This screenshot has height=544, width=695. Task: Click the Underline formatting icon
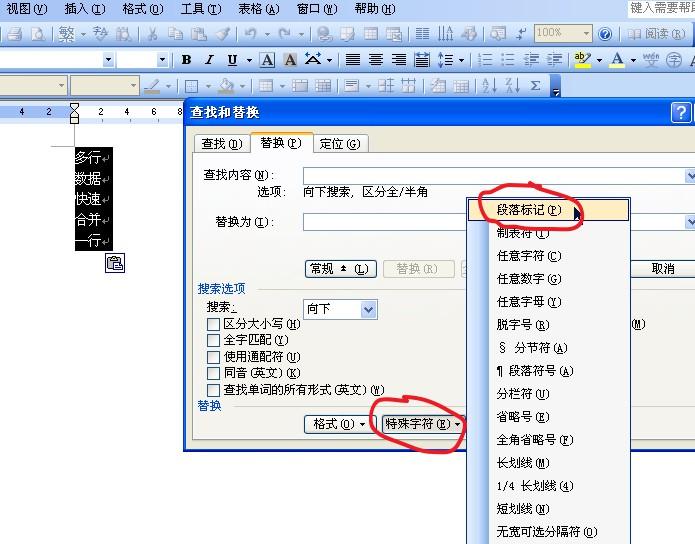[x=232, y=59]
